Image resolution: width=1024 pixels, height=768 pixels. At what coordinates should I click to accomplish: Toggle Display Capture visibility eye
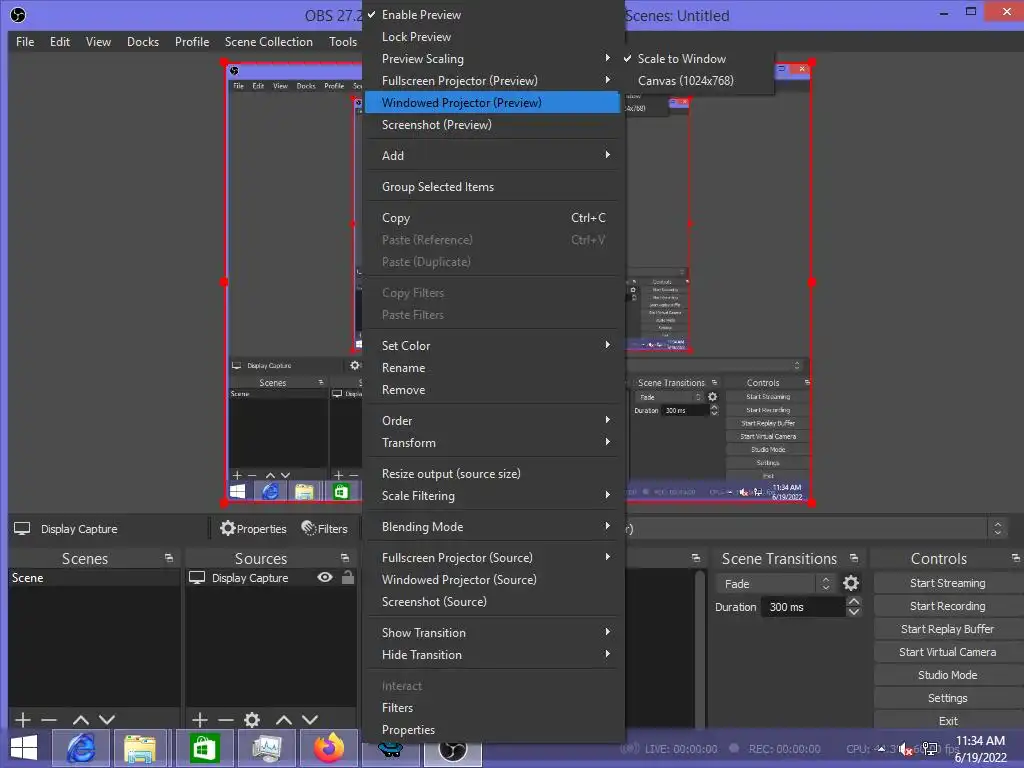coord(325,577)
